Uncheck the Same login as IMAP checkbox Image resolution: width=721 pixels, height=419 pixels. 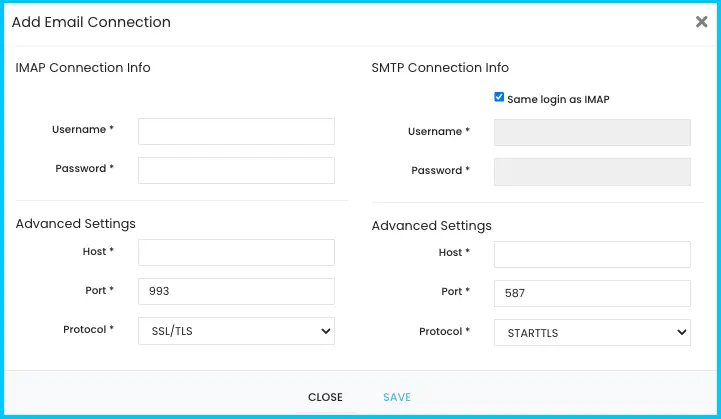click(499, 97)
